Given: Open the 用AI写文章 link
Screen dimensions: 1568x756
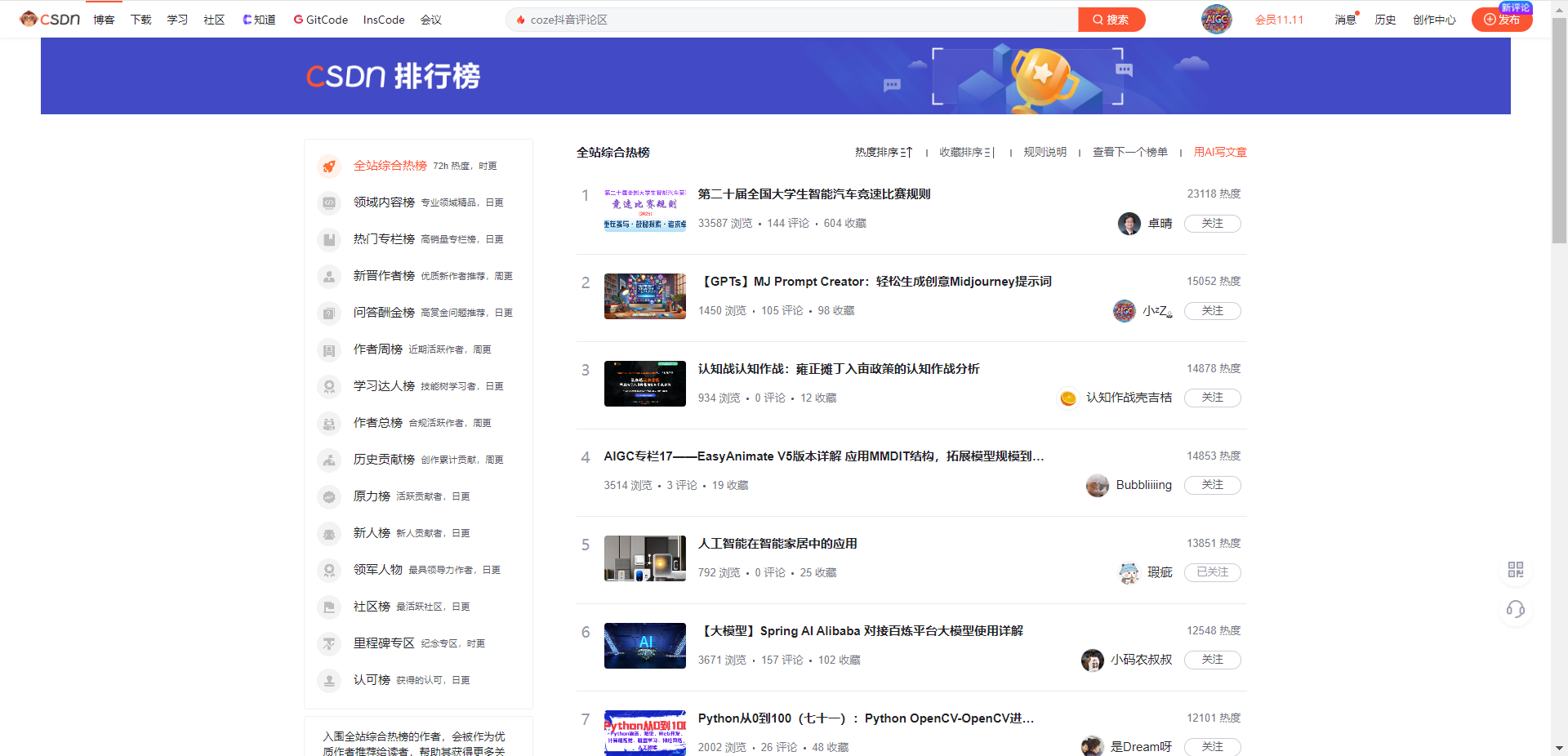Looking at the screenshot, I should [x=1220, y=152].
